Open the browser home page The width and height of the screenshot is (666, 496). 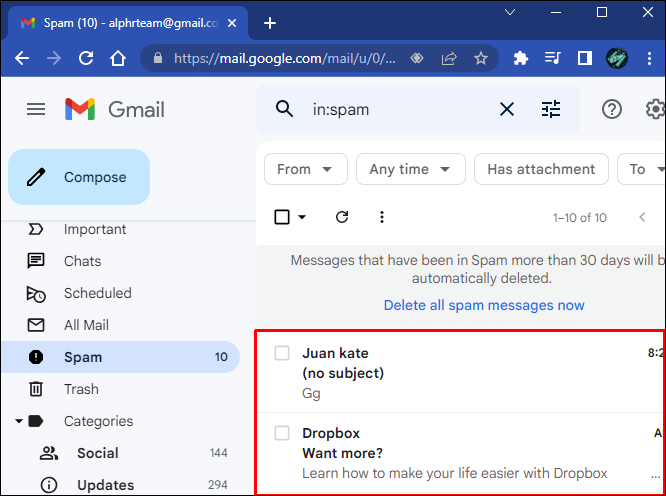click(x=118, y=58)
